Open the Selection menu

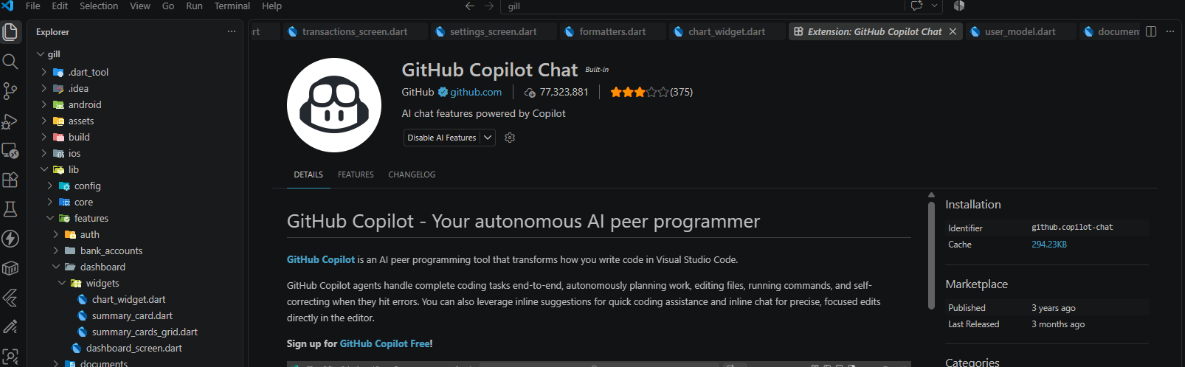pyautogui.click(x=98, y=6)
